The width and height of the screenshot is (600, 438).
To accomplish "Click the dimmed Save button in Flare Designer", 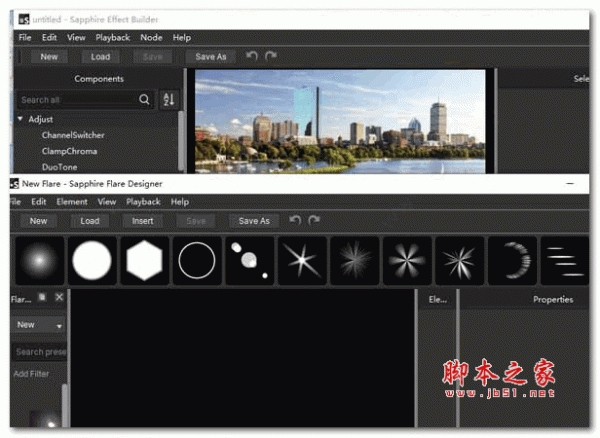I will (x=196, y=221).
